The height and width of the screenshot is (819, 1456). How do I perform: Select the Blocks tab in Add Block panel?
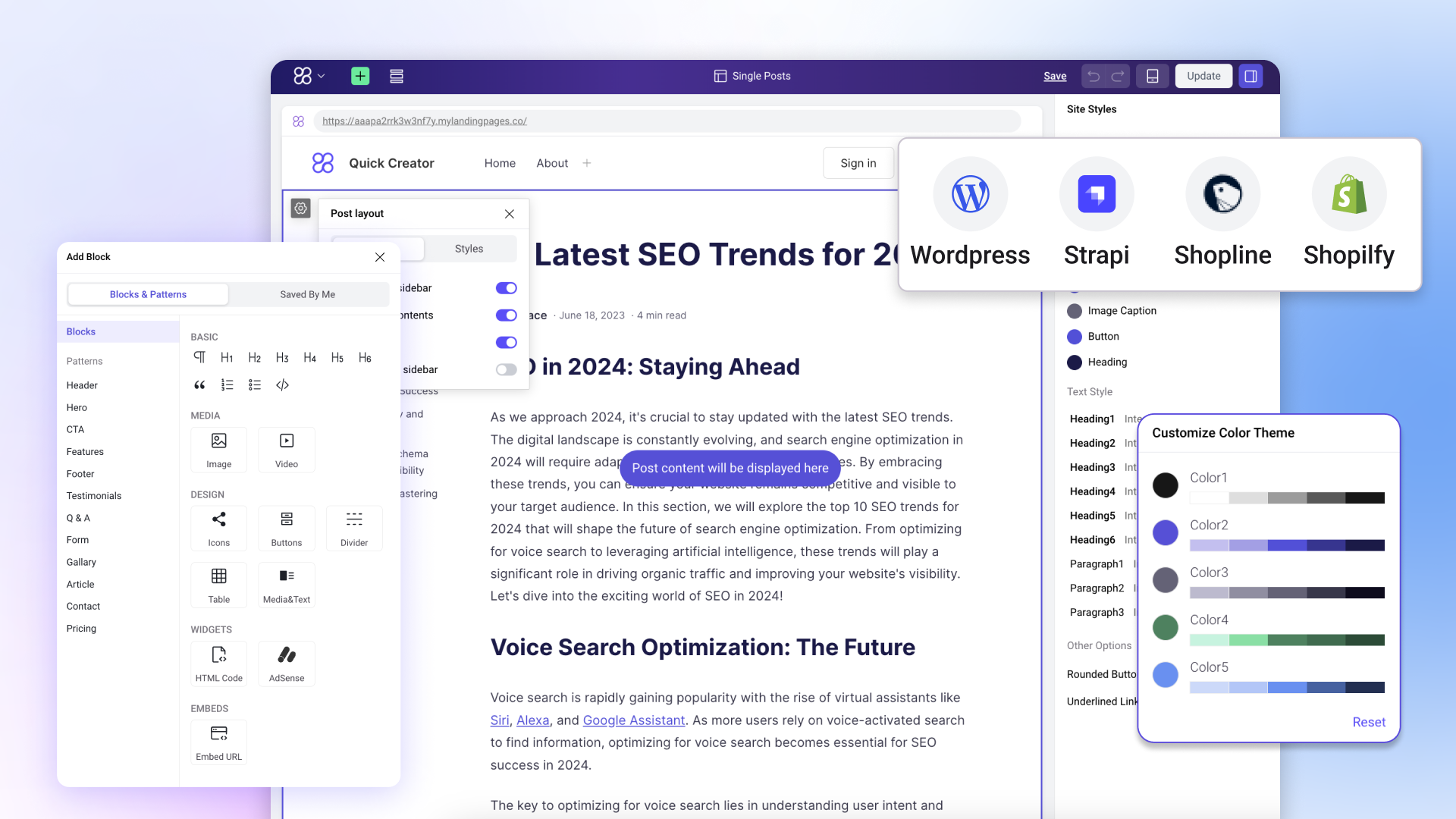click(81, 331)
